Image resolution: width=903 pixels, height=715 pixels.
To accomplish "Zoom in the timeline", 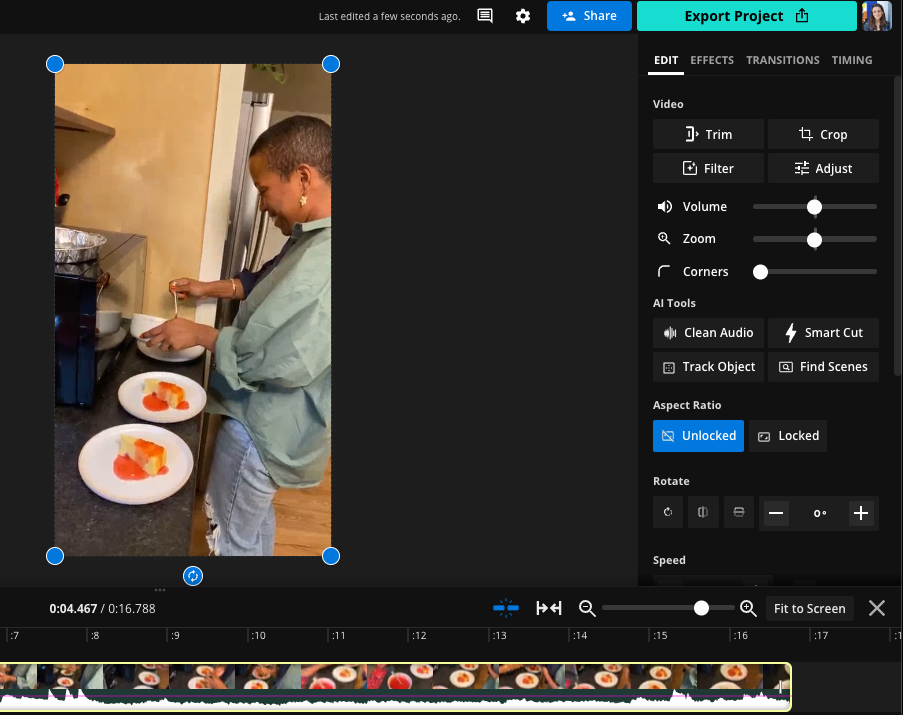I will pyautogui.click(x=748, y=608).
